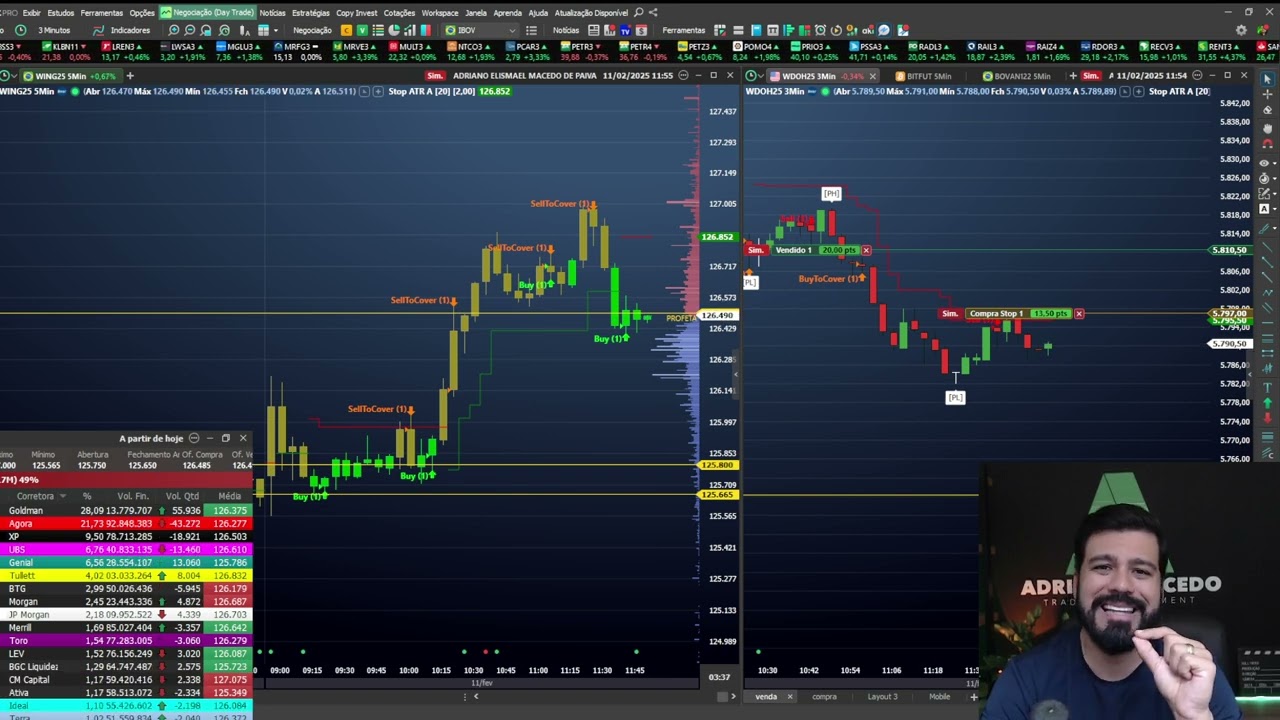Select the compra layout tab
The height and width of the screenshot is (720, 1280).
(824, 697)
